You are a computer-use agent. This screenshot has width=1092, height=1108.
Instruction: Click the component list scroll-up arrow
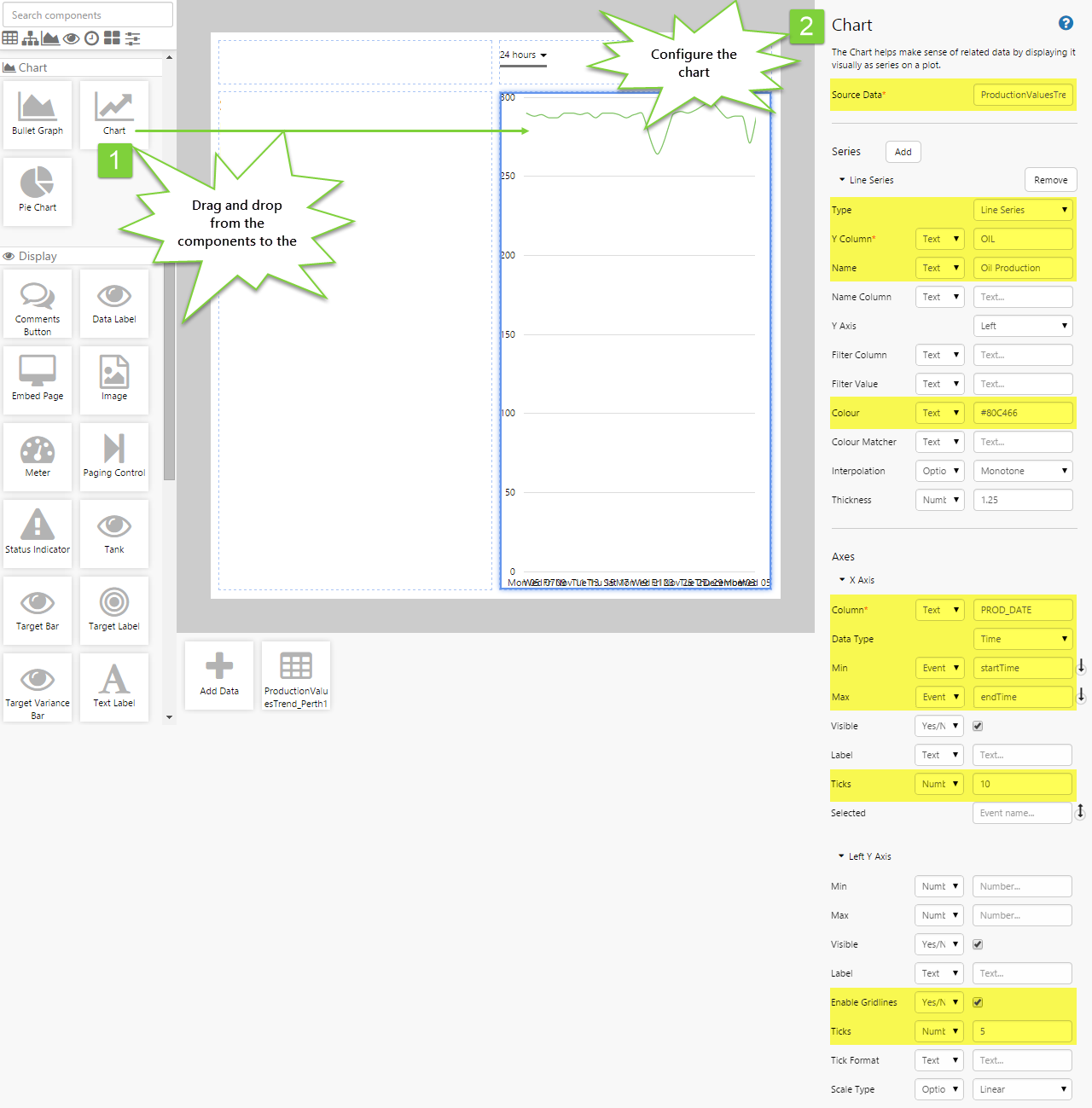click(169, 57)
